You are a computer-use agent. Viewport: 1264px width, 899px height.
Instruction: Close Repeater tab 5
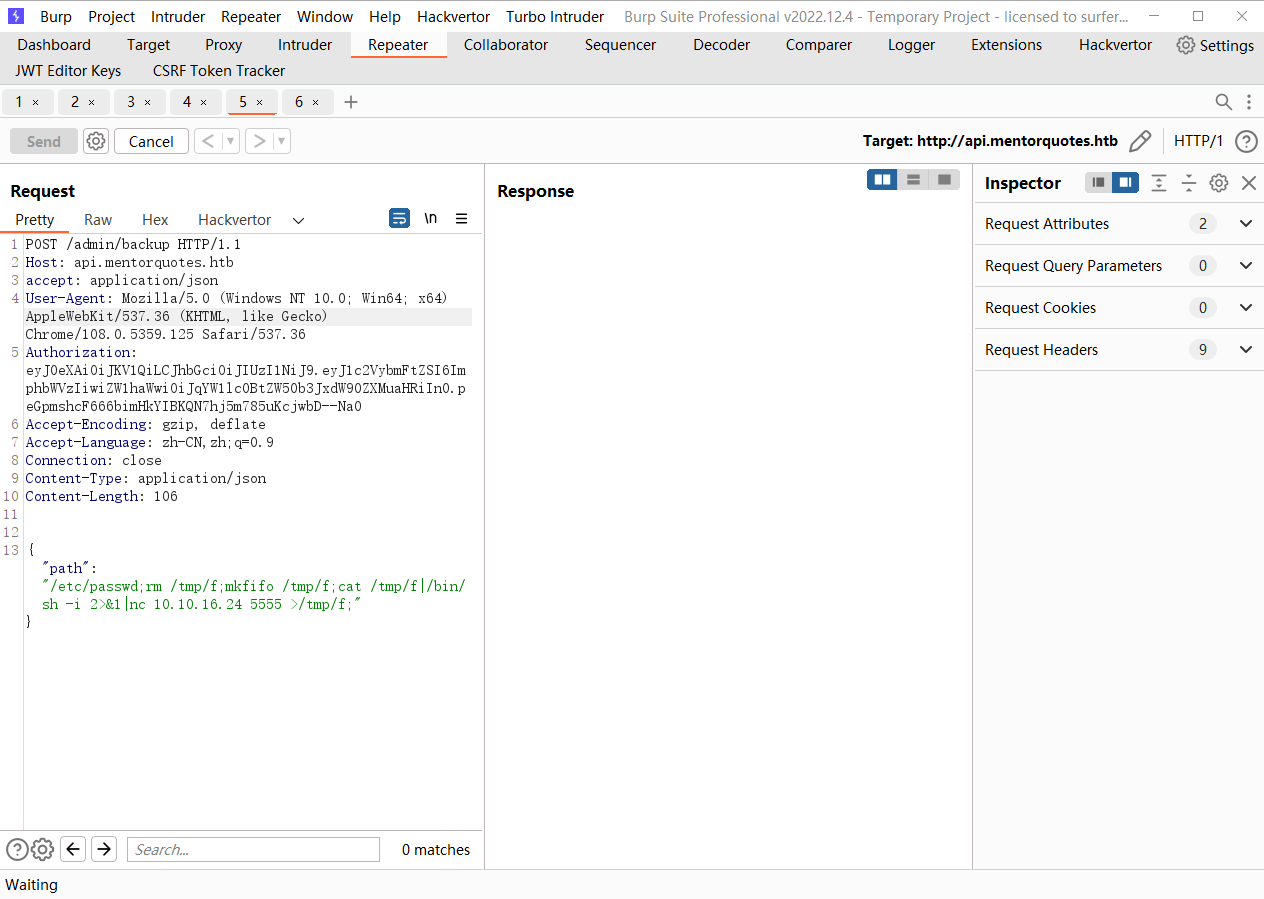tap(260, 102)
